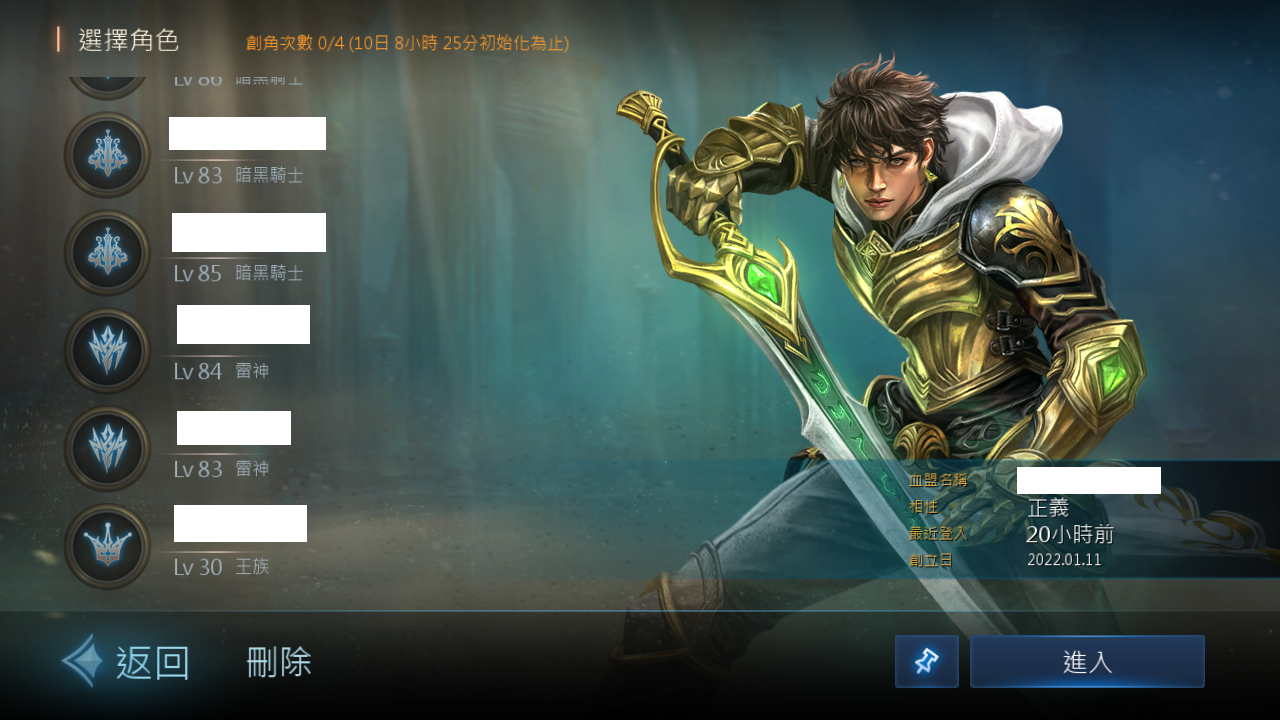Choose the Lv 84 雷神 class emblem
Viewport: 1280px width, 720px height.
pyautogui.click(x=107, y=351)
